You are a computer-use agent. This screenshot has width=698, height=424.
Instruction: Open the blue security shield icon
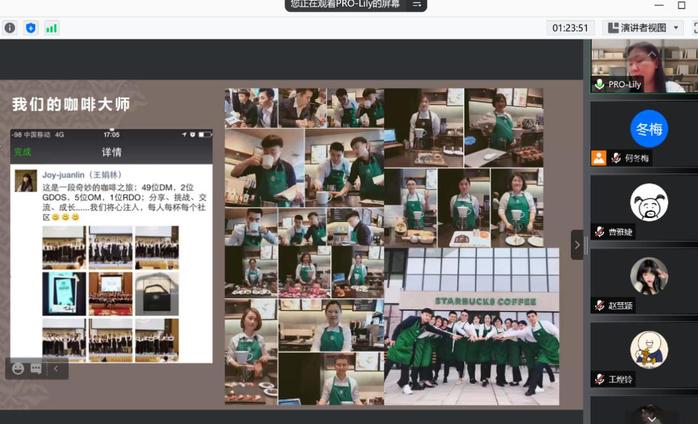[31, 28]
